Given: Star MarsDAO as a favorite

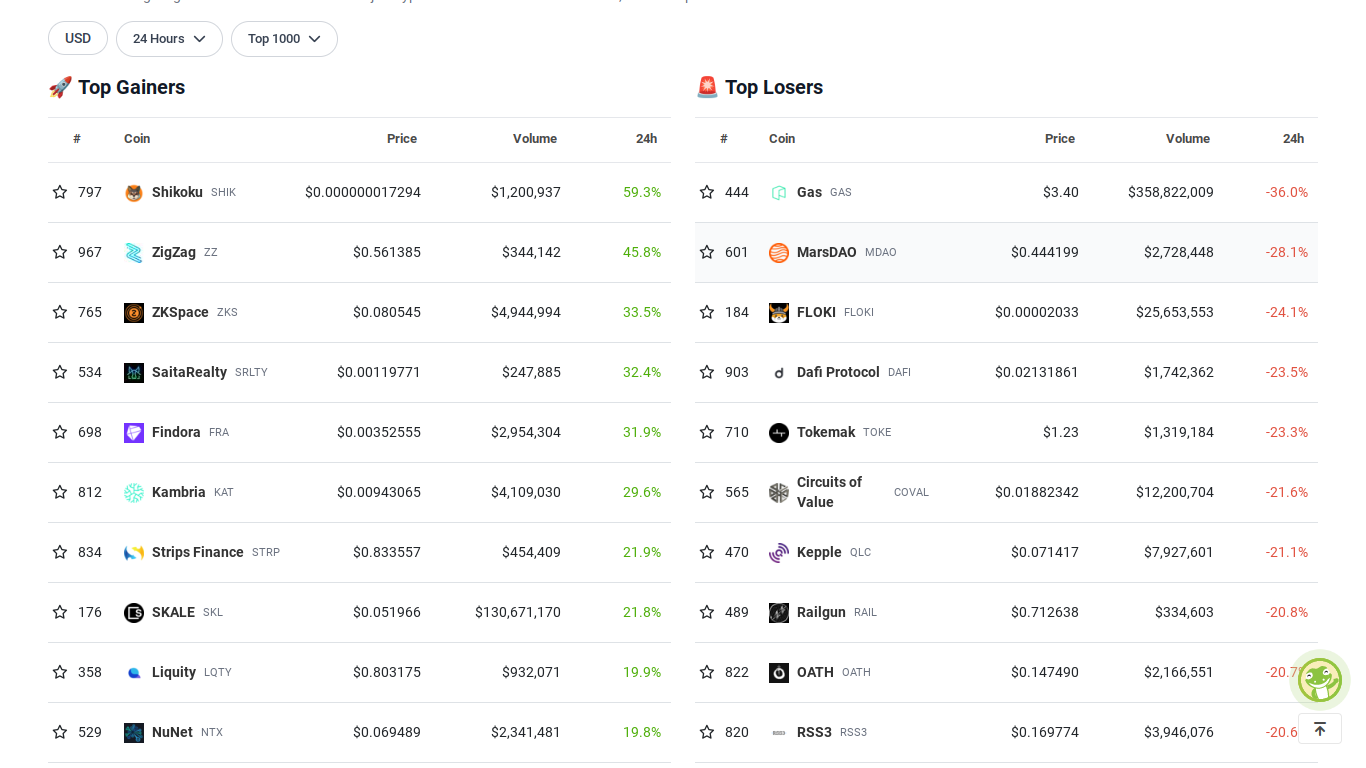Looking at the screenshot, I should [707, 252].
